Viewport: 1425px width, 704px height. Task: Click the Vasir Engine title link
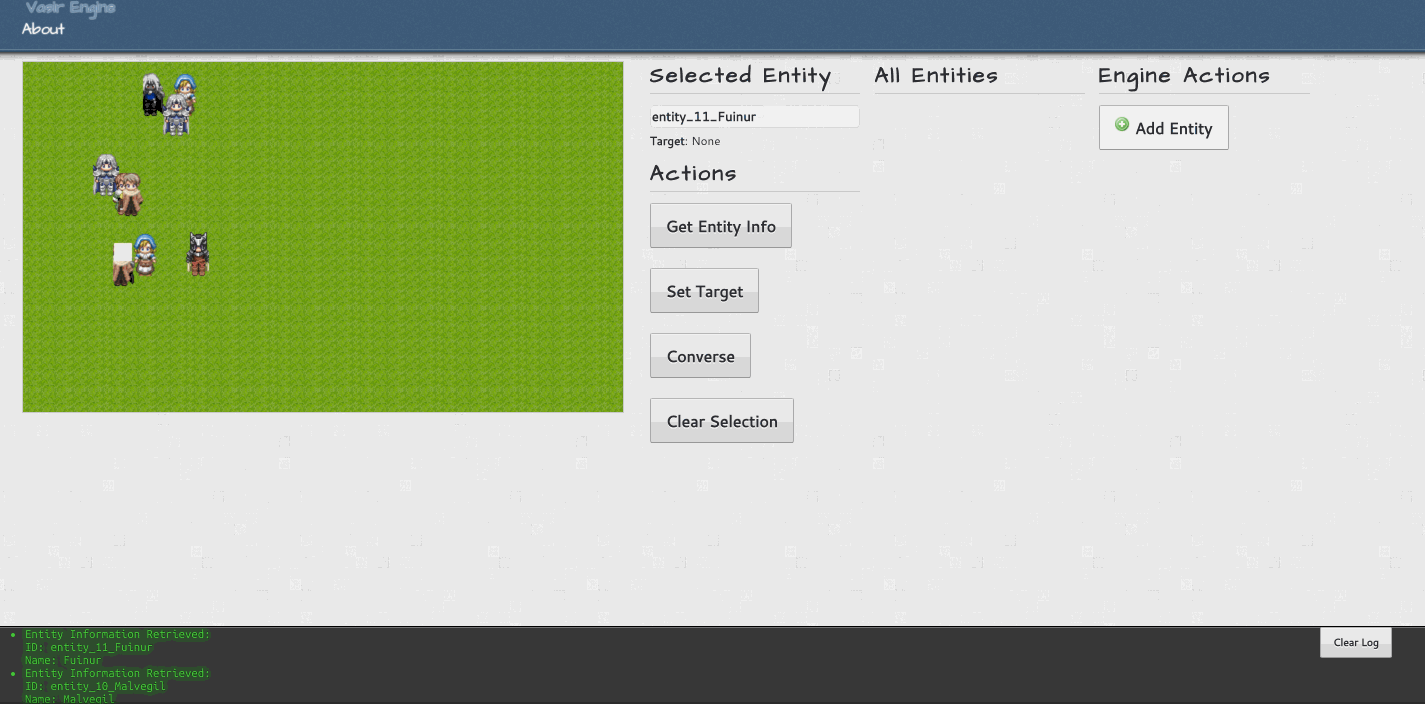click(x=70, y=9)
